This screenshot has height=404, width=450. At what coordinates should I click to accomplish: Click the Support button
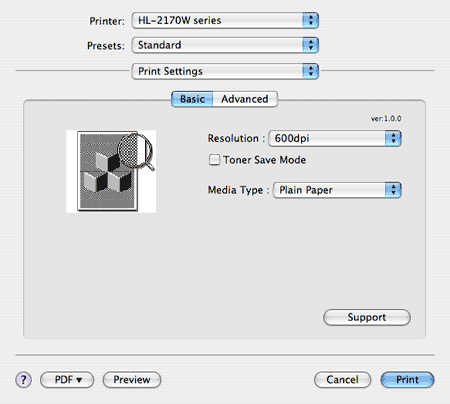367,317
